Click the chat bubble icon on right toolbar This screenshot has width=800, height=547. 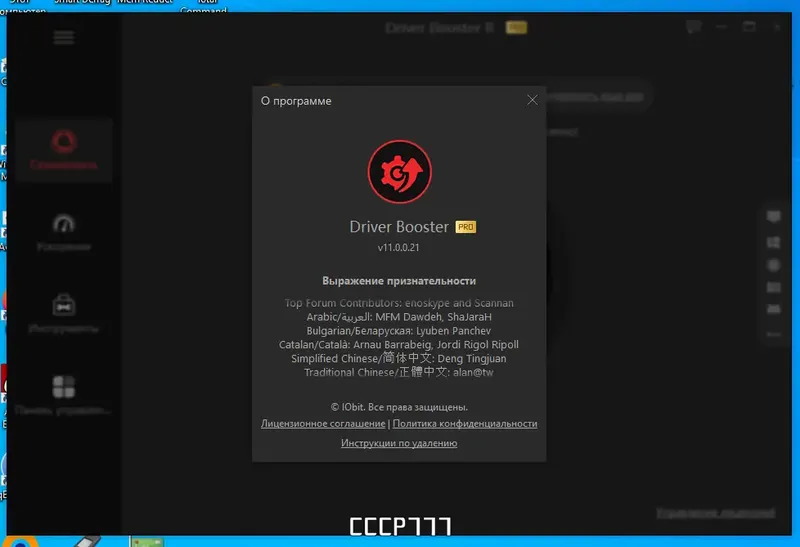[773, 217]
